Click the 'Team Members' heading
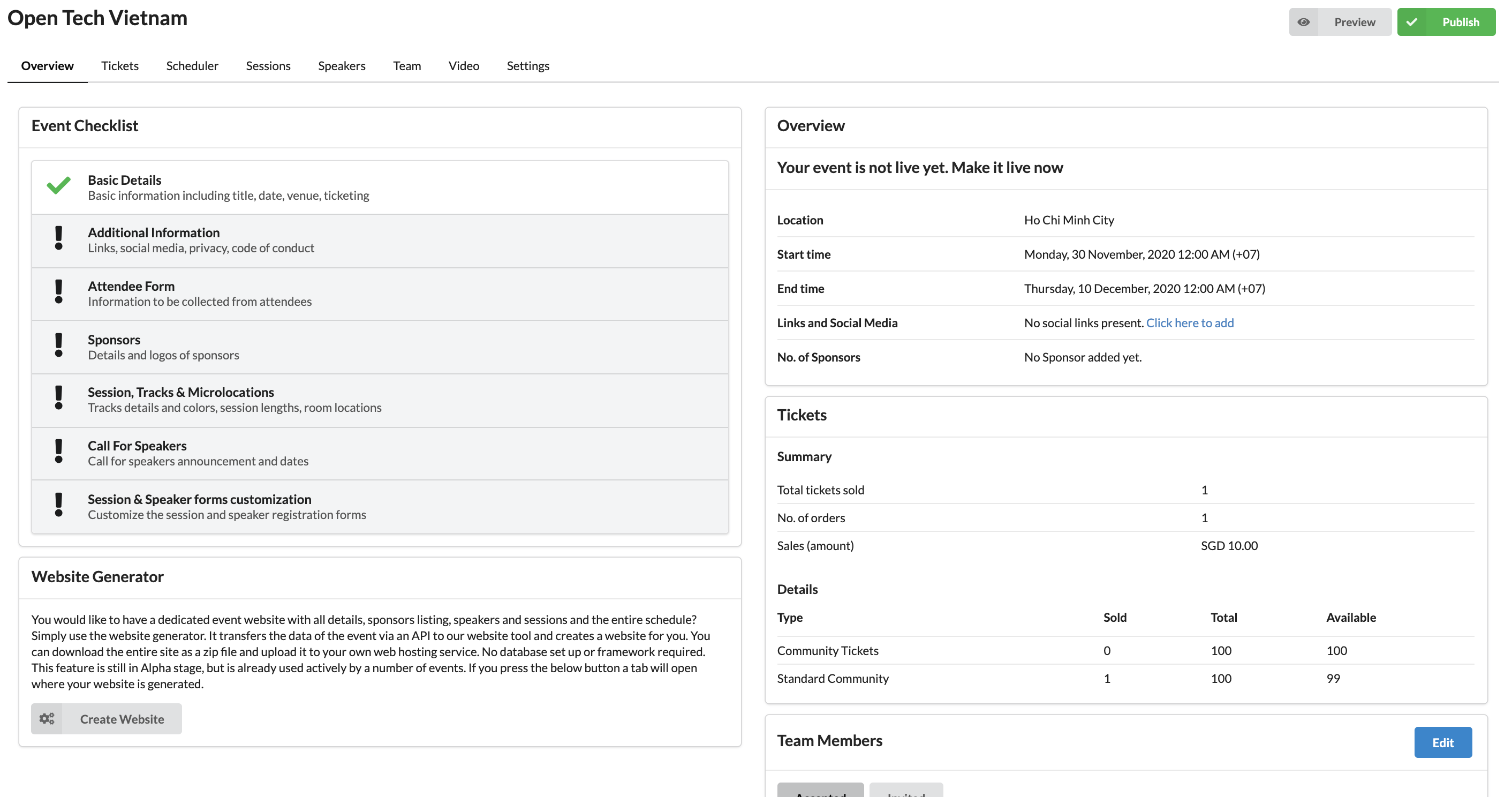The height and width of the screenshot is (797, 1512). click(x=829, y=740)
